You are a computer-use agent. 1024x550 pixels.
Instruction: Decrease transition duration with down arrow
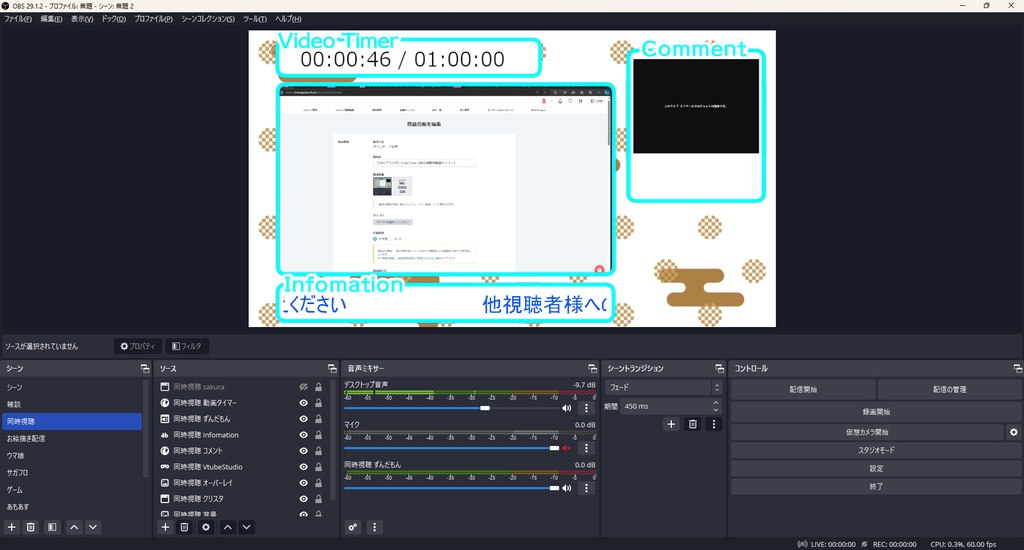[716, 410]
